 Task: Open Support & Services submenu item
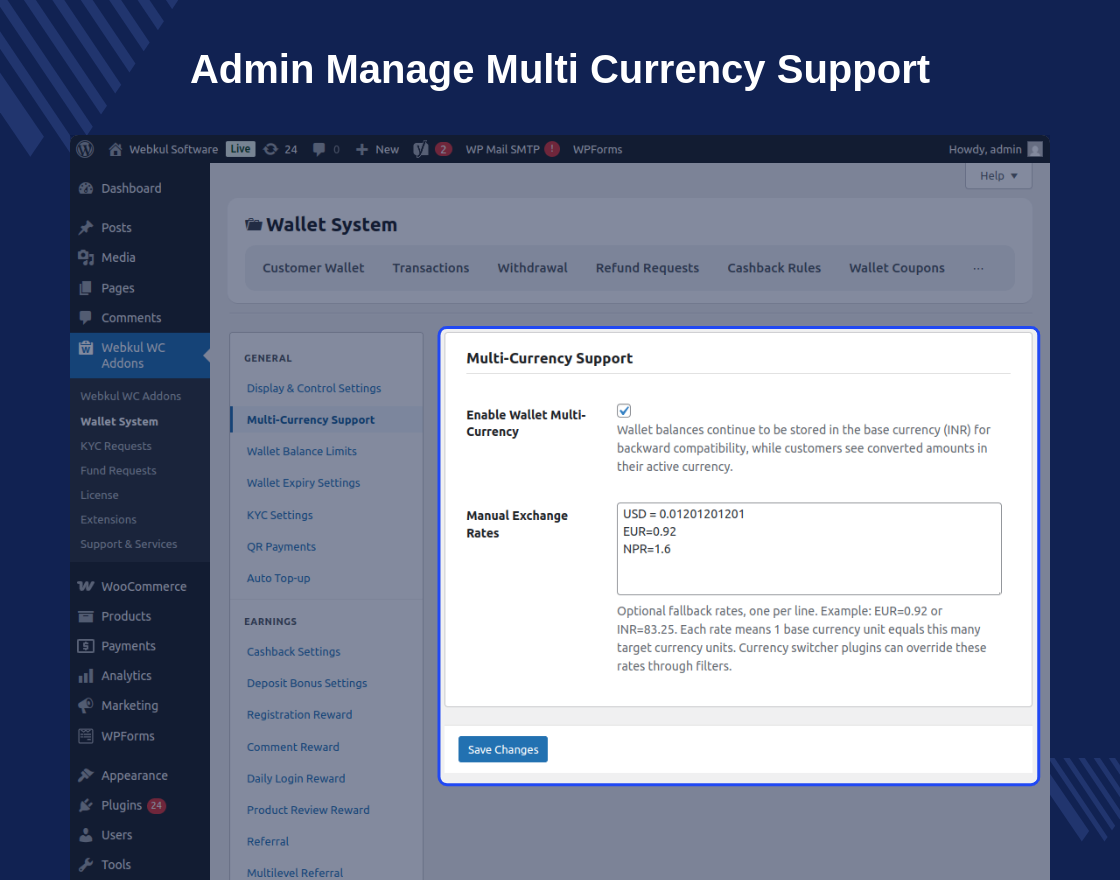tap(129, 544)
